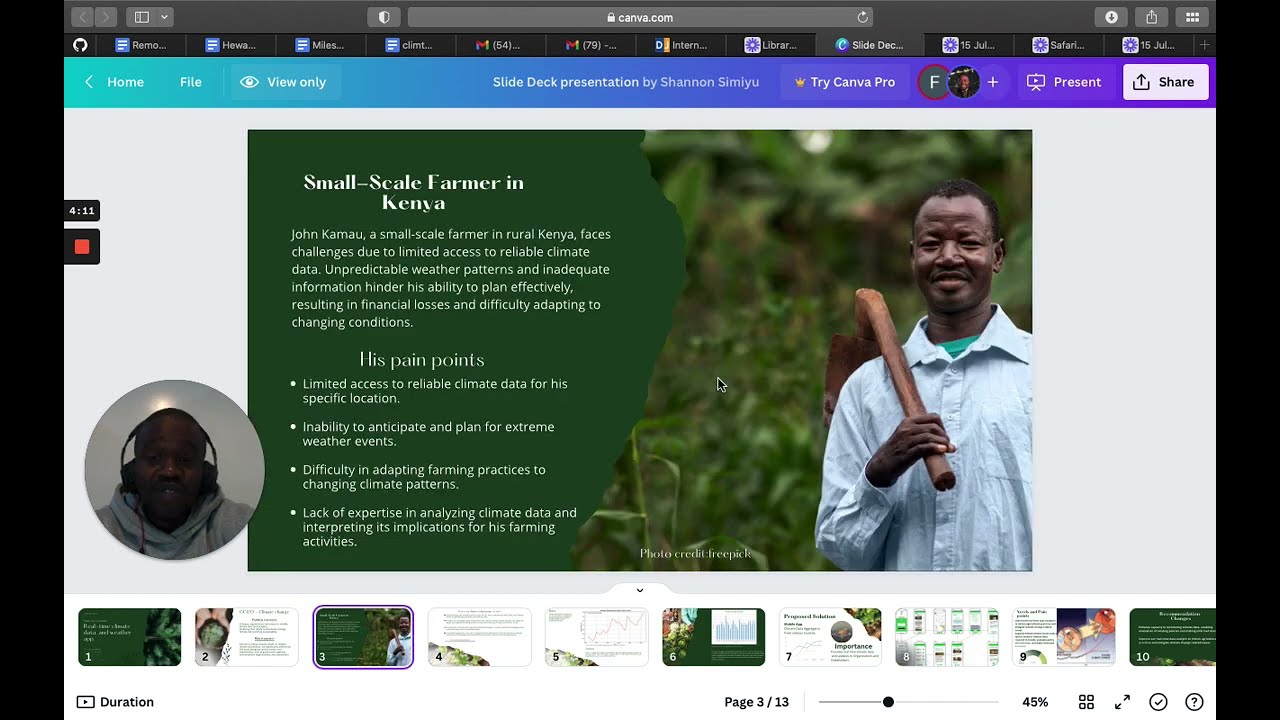Image resolution: width=1280 pixels, height=720 pixels.
Task: Collapse the page thumbnails with the chevron
Action: pyautogui.click(x=640, y=590)
